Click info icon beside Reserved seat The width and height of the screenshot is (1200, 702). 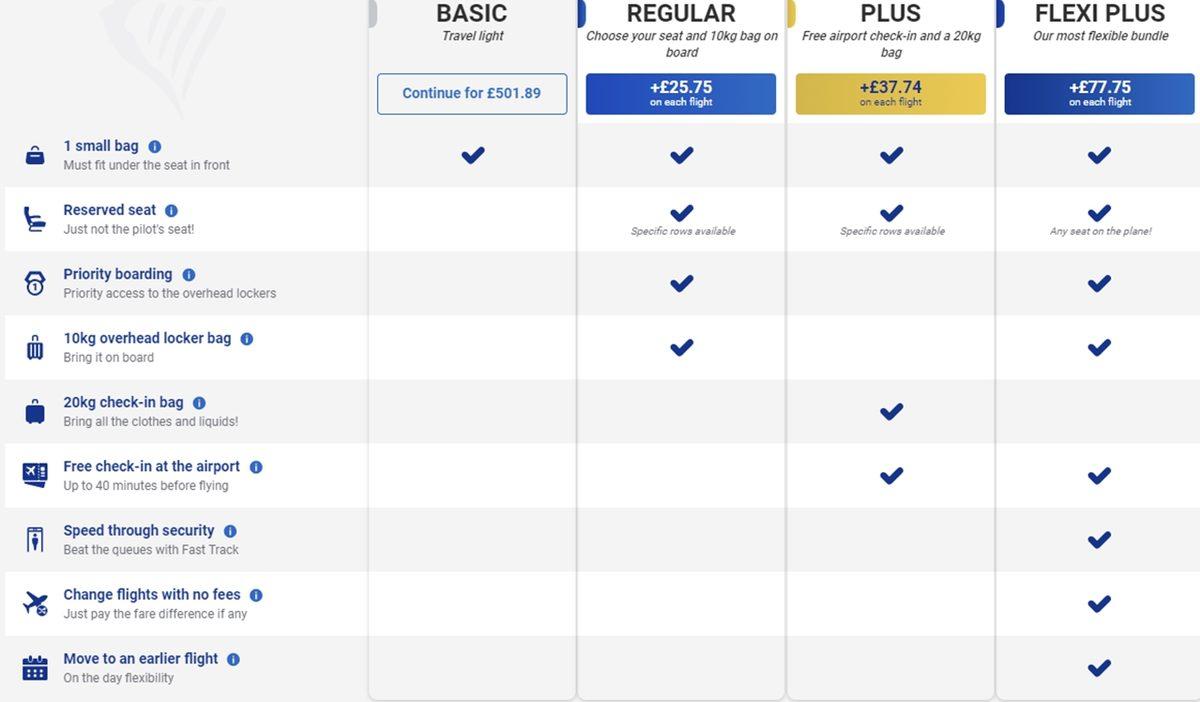[171, 211]
